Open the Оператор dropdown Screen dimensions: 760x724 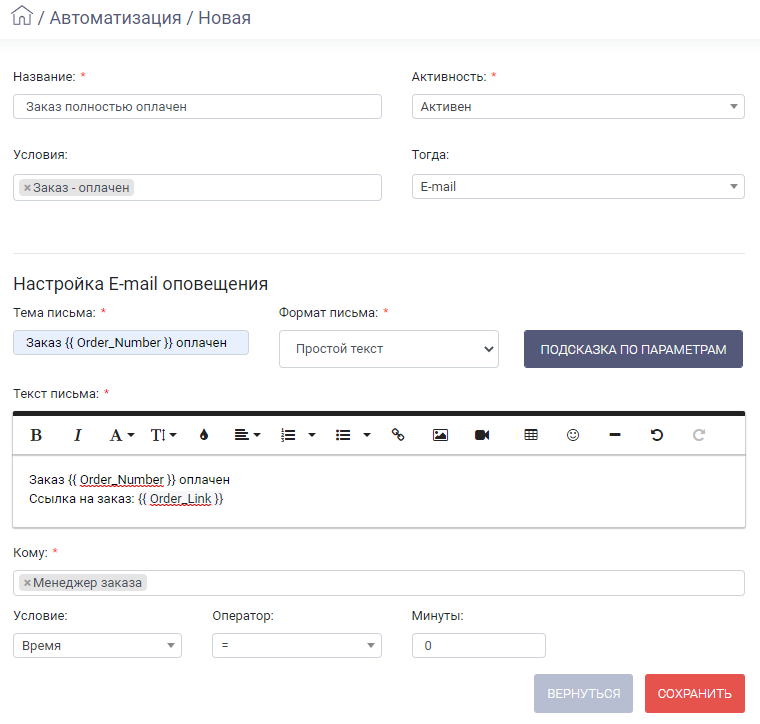pos(297,645)
